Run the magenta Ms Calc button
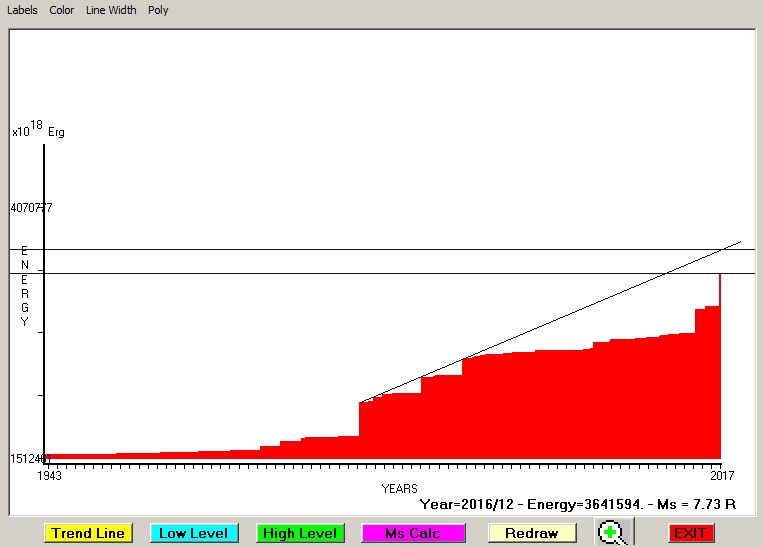The width and height of the screenshot is (763, 547). coord(412,533)
